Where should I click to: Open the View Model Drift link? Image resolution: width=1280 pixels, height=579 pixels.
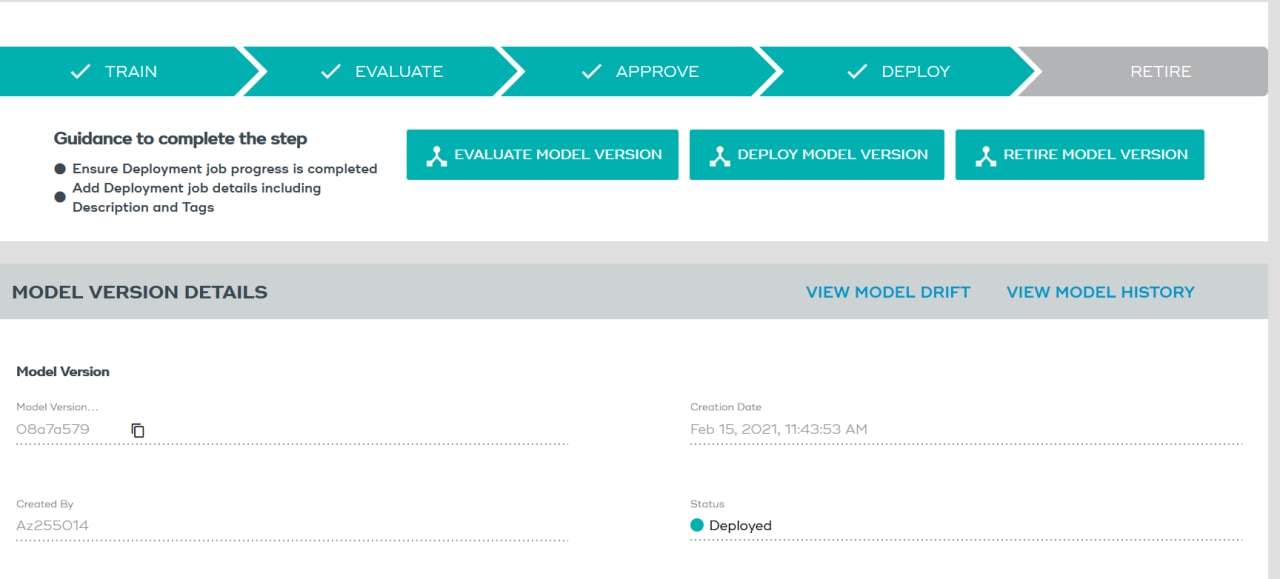click(x=888, y=292)
